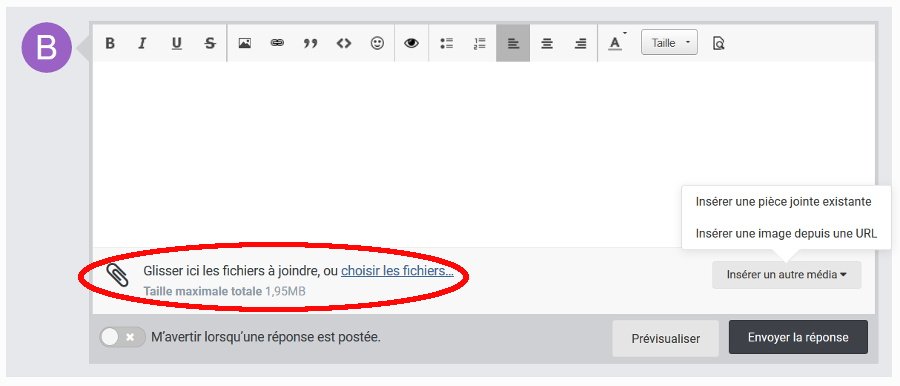The width and height of the screenshot is (900, 386).
Task: Click the purple B user avatar
Action: tap(46, 48)
